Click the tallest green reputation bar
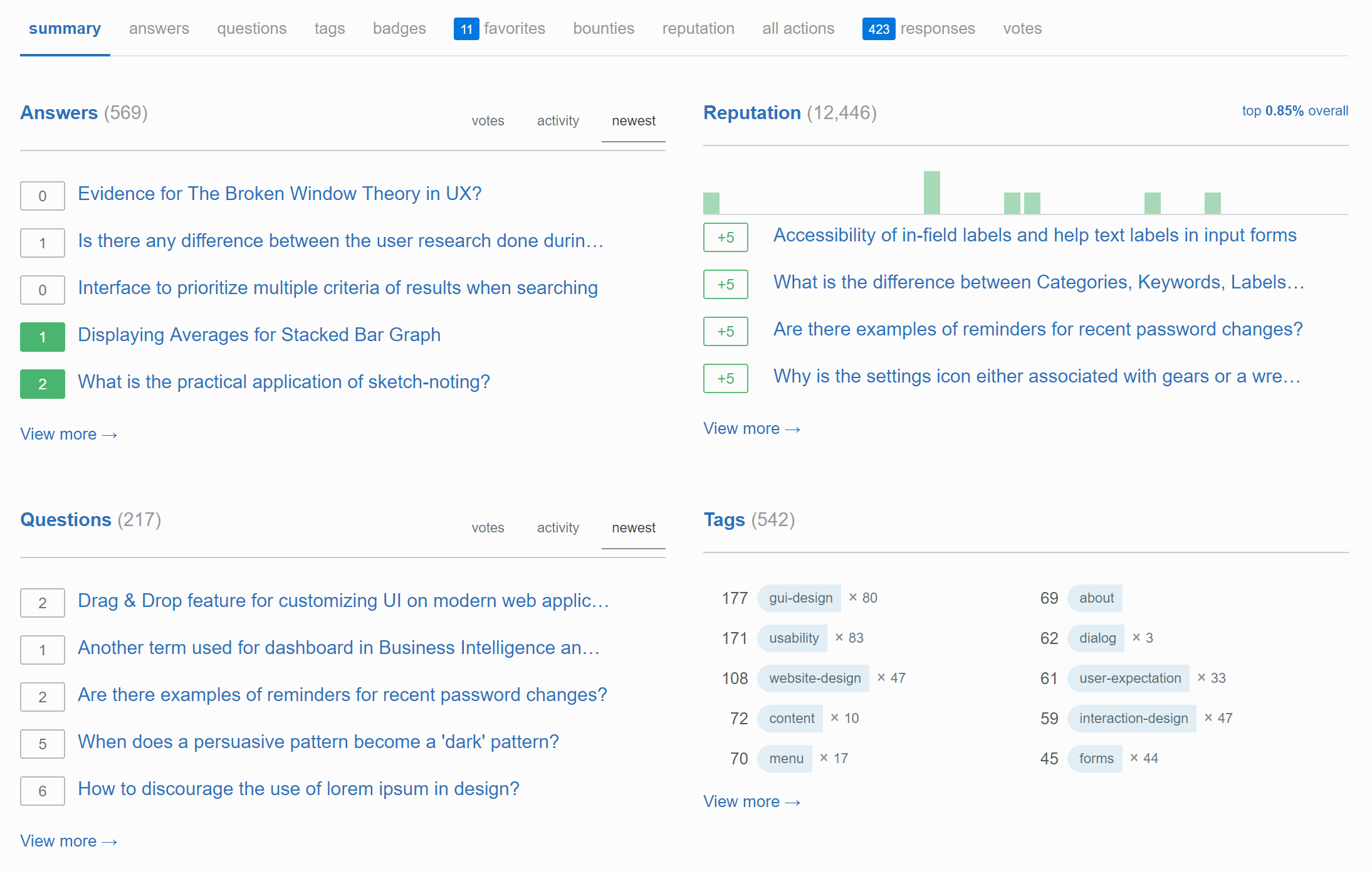 point(931,193)
